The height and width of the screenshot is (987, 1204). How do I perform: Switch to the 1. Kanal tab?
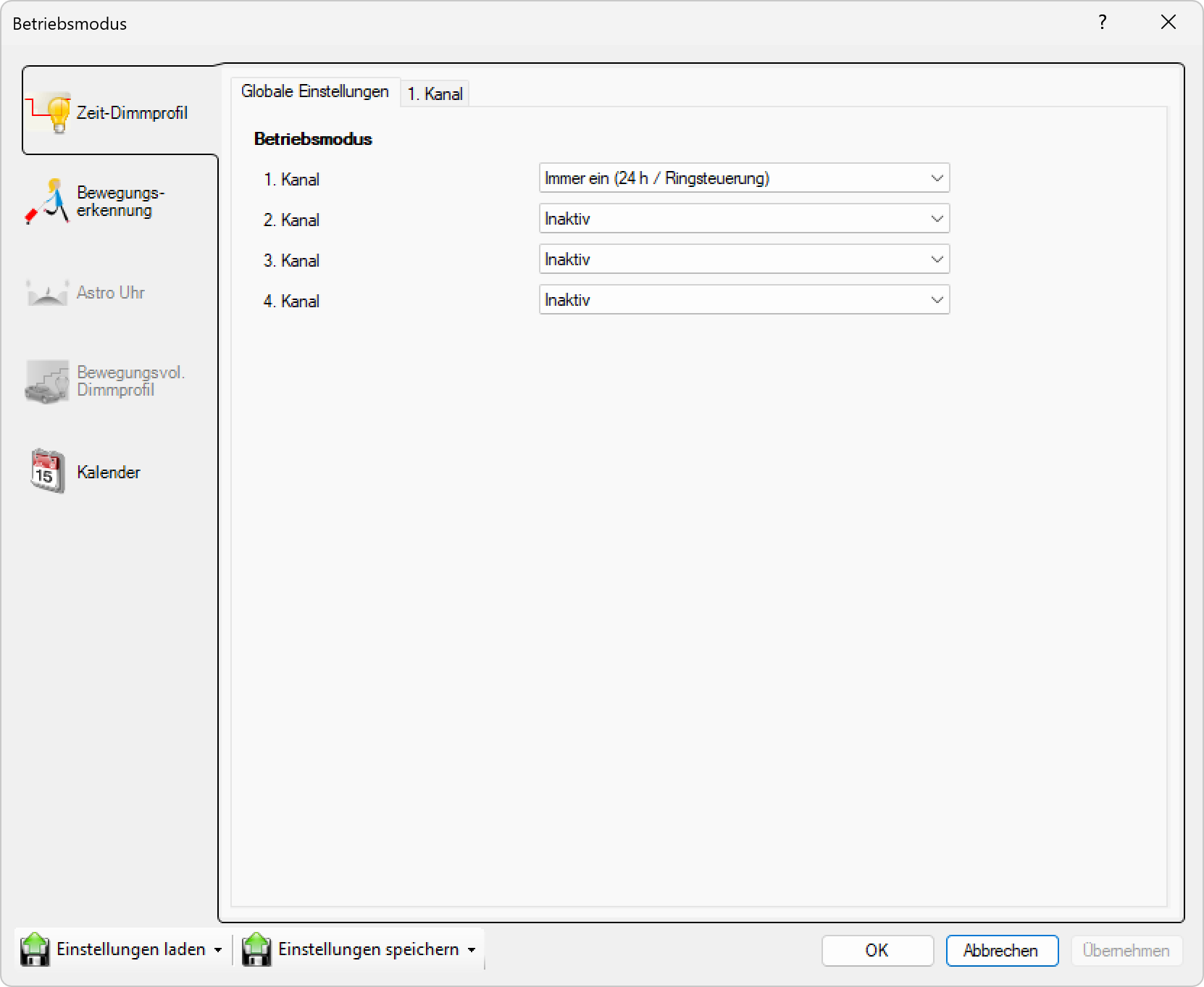[x=435, y=93]
